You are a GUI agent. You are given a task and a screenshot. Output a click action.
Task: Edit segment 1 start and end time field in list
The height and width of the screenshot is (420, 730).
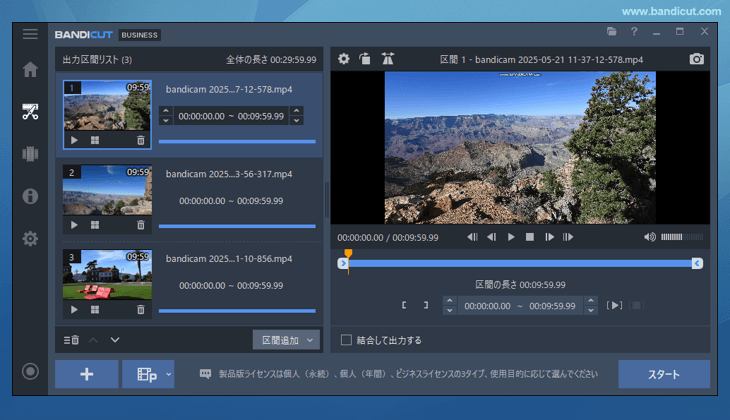point(231,116)
